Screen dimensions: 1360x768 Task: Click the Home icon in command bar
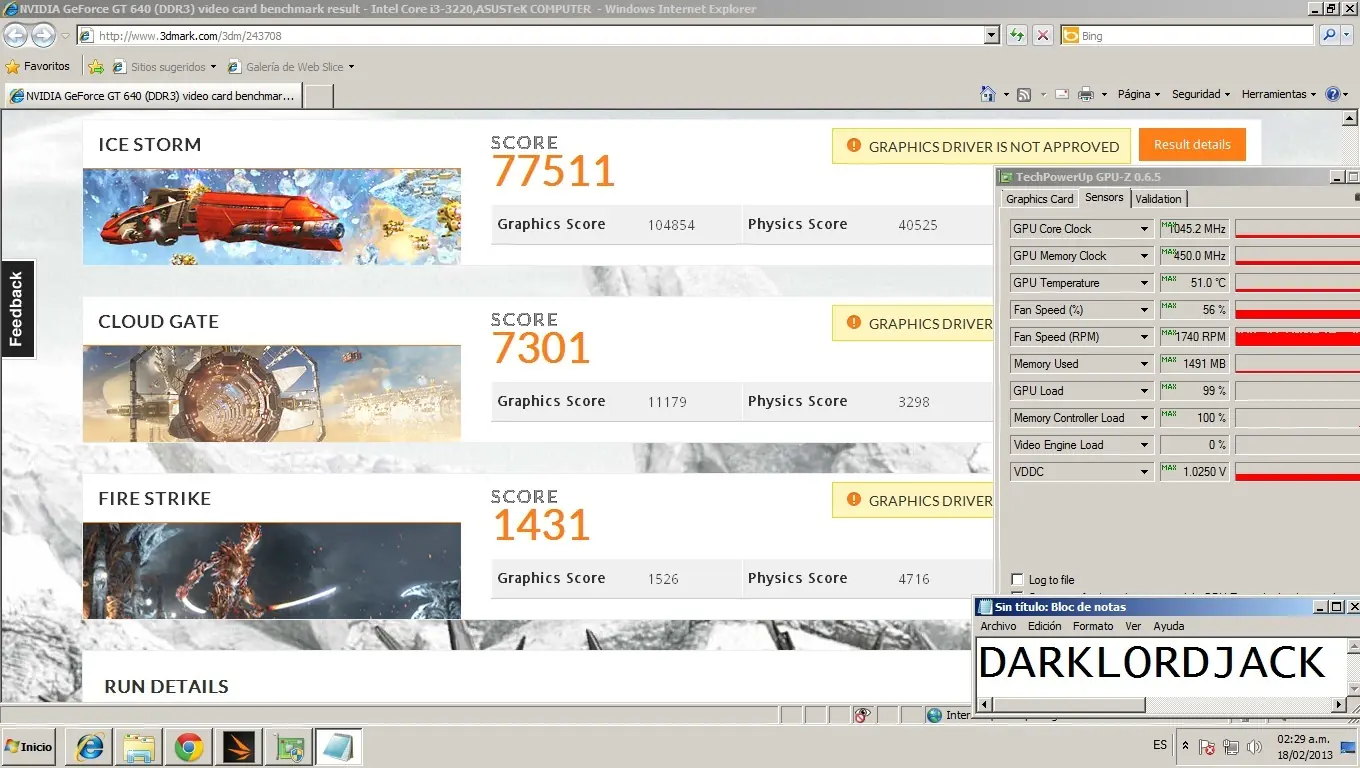click(x=988, y=94)
